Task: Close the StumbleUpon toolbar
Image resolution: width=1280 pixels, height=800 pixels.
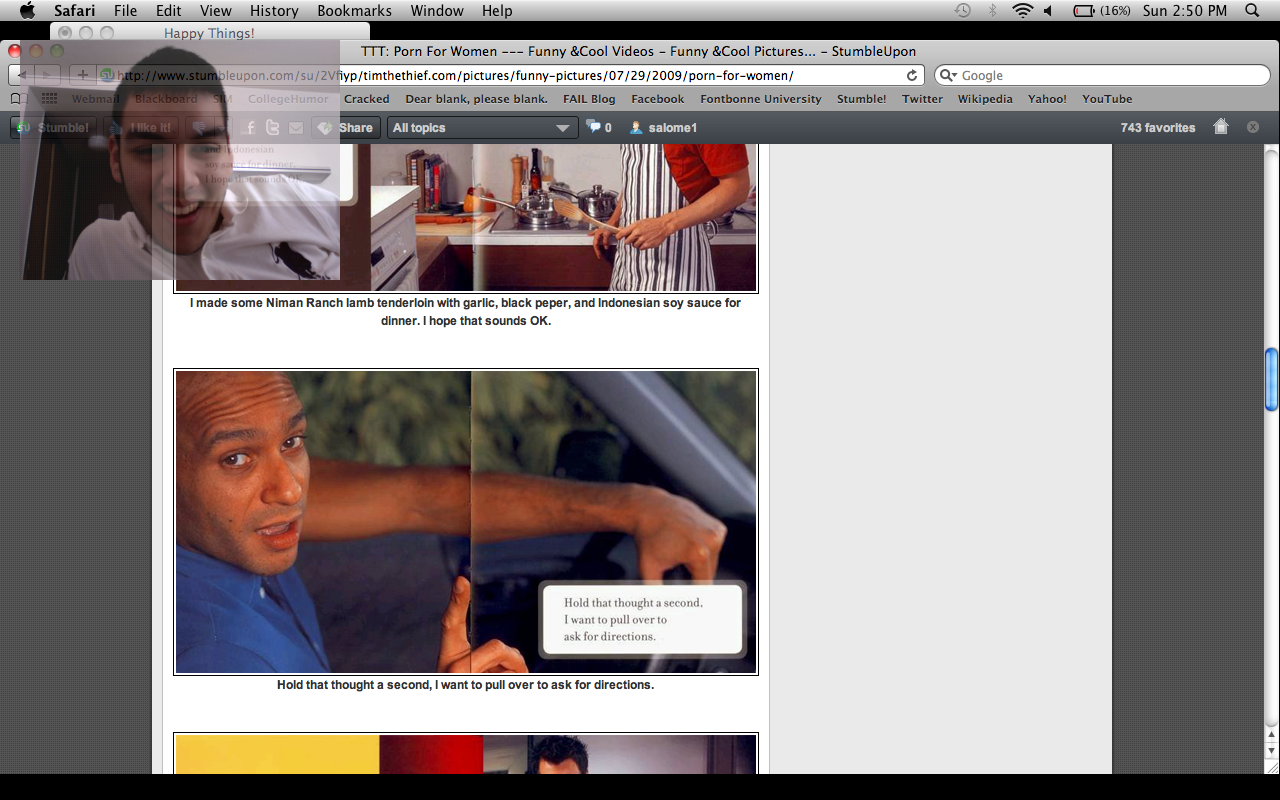Action: pyautogui.click(x=1253, y=127)
